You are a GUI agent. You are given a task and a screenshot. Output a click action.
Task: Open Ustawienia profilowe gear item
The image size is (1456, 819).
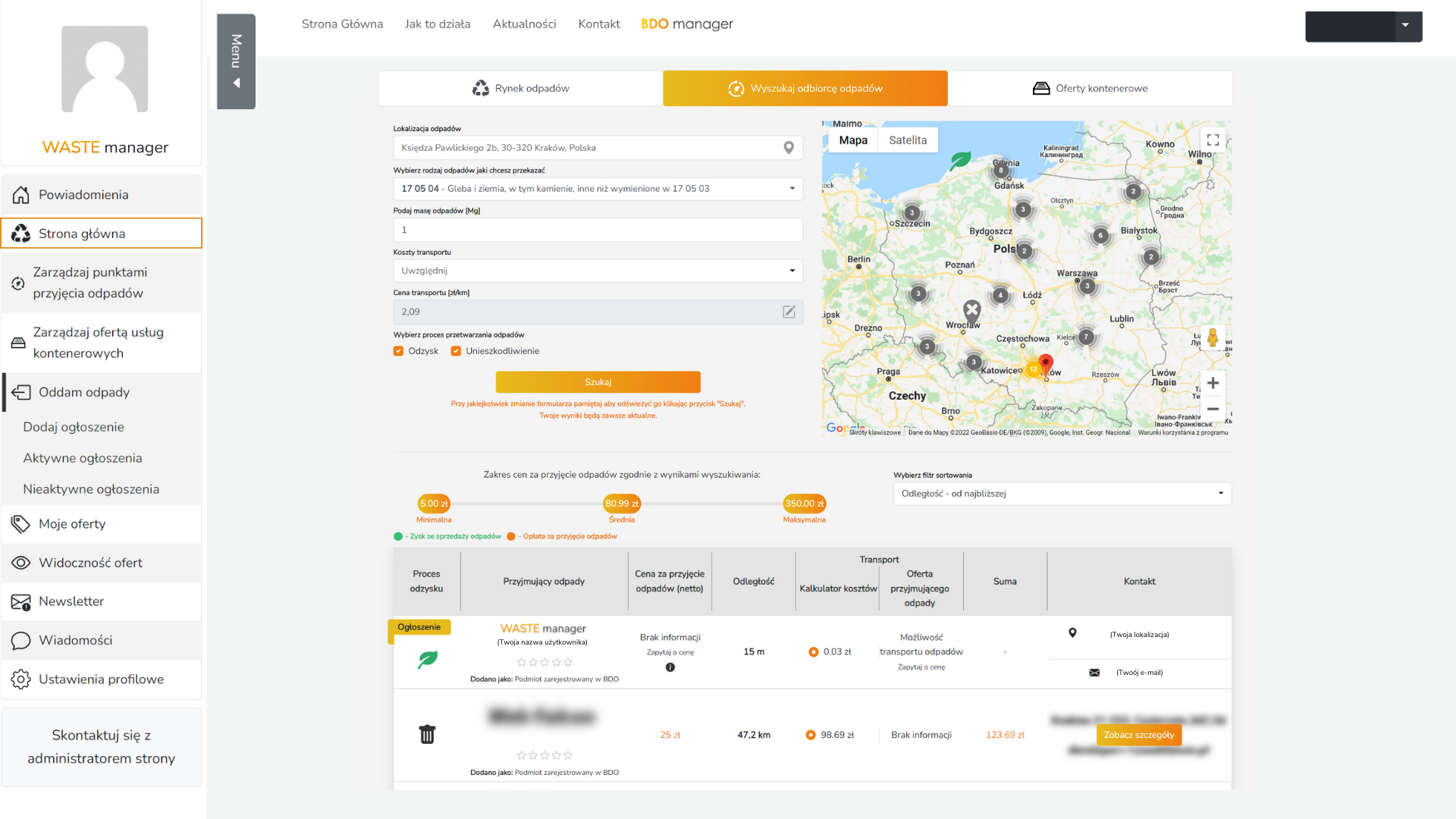pyautogui.click(x=102, y=679)
